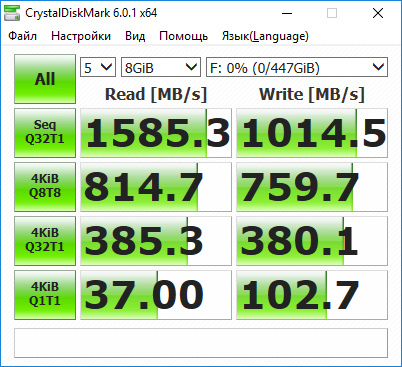Expand the test count dropdown showing 5

click(98, 67)
